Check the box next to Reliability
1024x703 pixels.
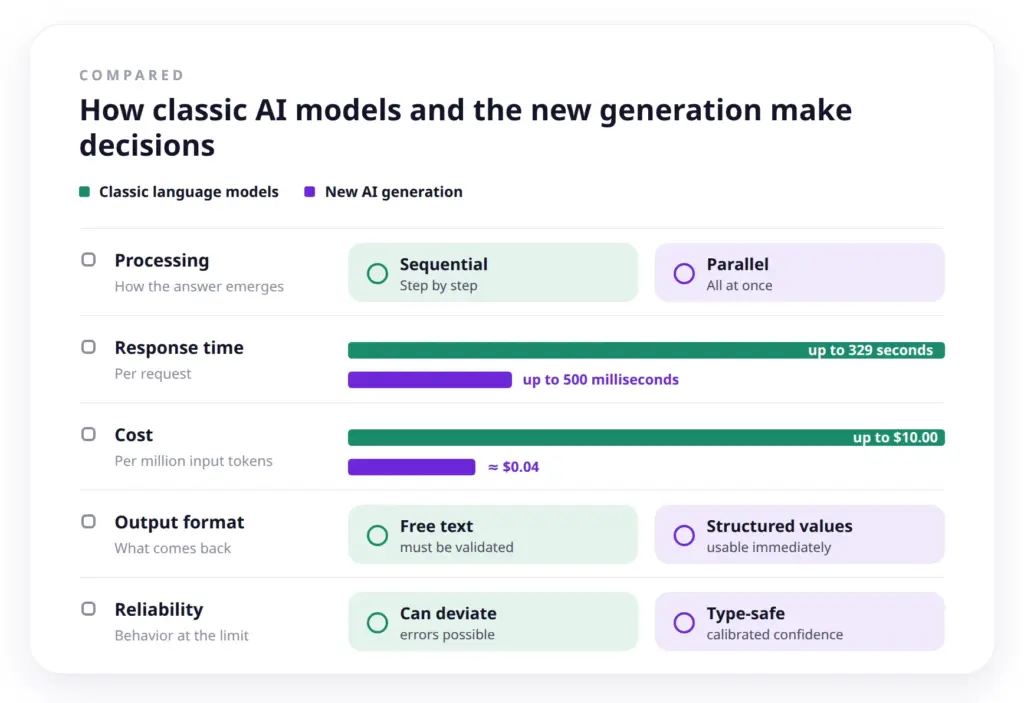[88, 609]
